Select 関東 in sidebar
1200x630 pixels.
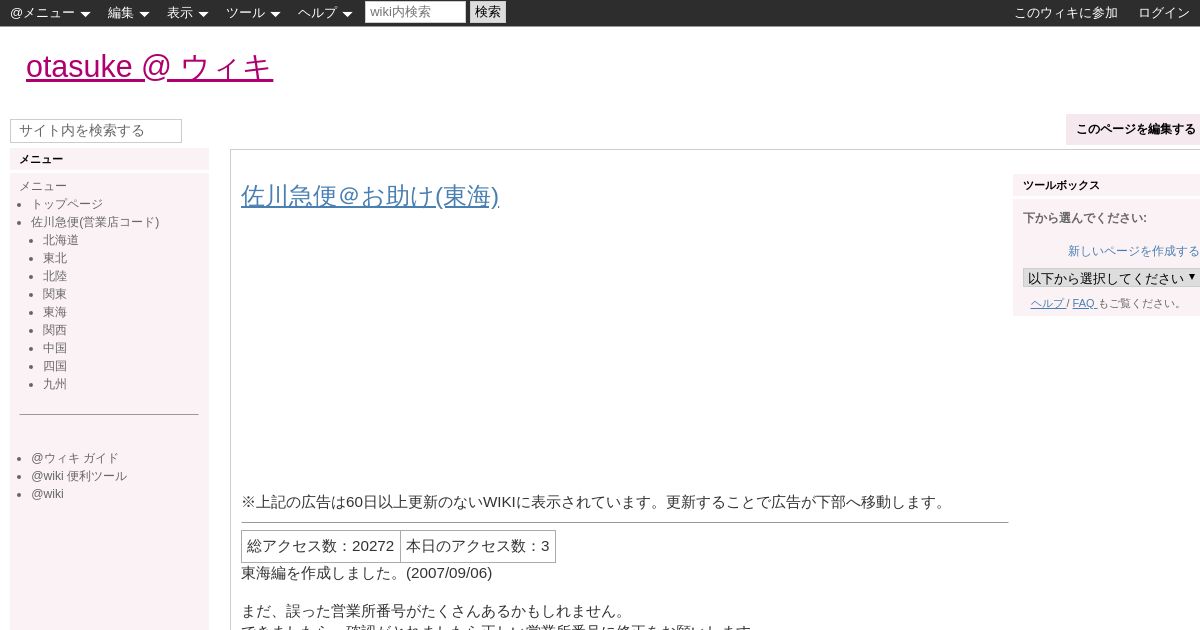(x=55, y=294)
